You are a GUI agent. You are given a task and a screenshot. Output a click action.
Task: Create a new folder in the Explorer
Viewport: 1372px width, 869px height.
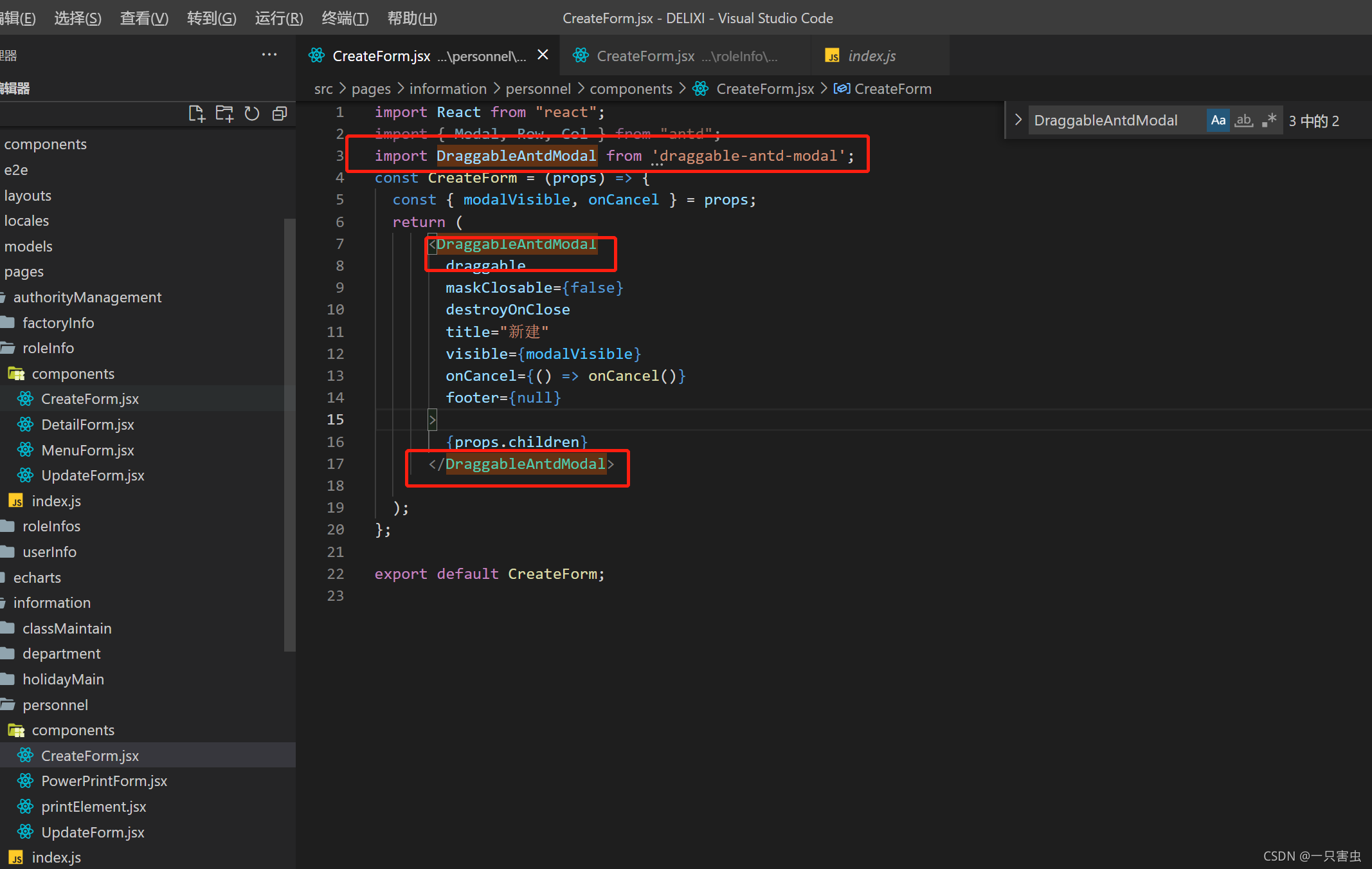pyautogui.click(x=224, y=113)
